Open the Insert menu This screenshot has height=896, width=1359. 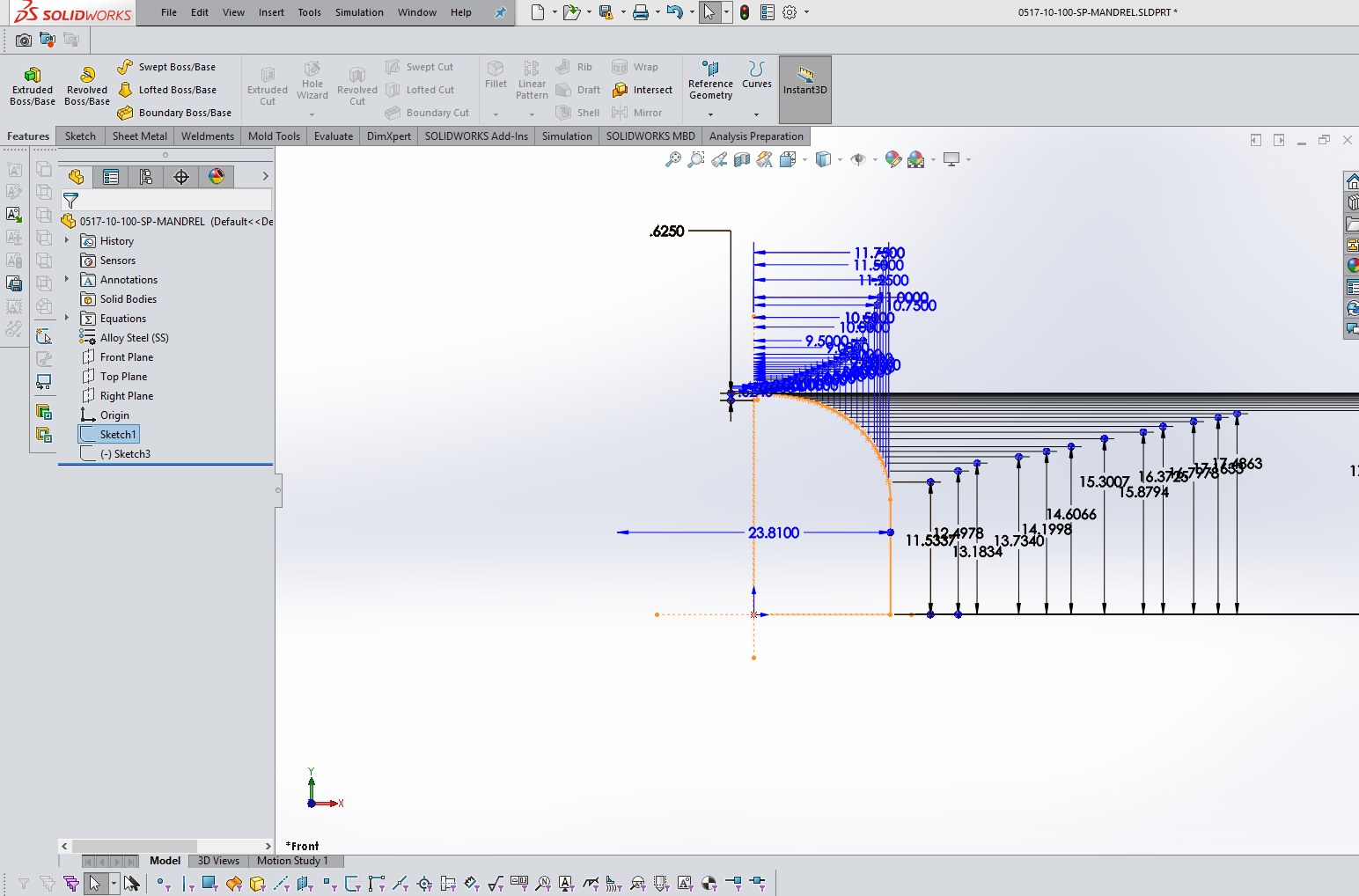[x=270, y=12]
